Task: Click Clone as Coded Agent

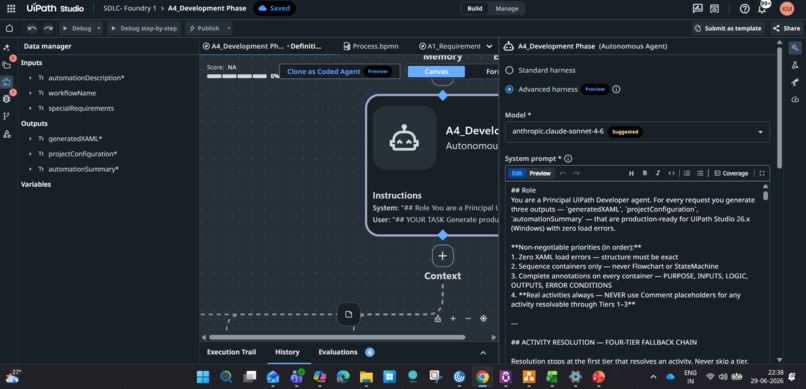Action: point(339,71)
